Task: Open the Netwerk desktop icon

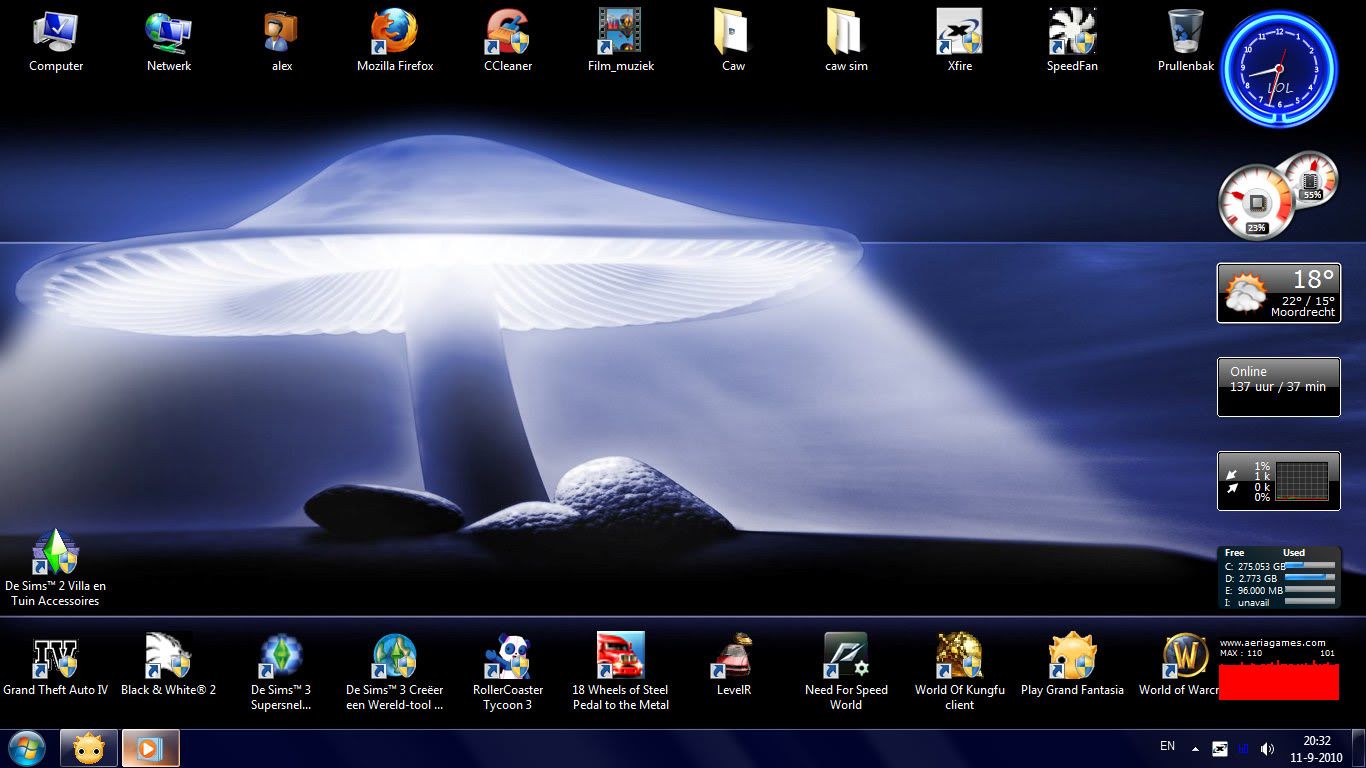Action: click(168, 41)
